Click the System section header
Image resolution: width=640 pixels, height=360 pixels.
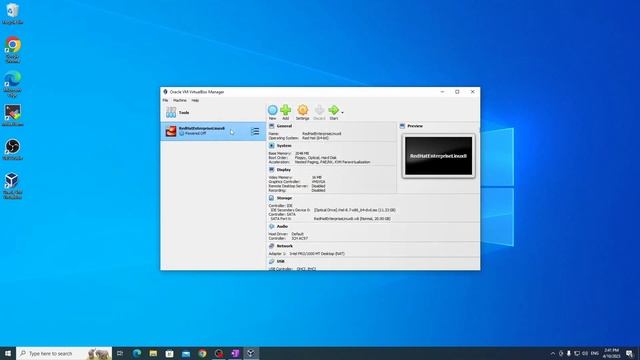pyautogui.click(x=284, y=146)
